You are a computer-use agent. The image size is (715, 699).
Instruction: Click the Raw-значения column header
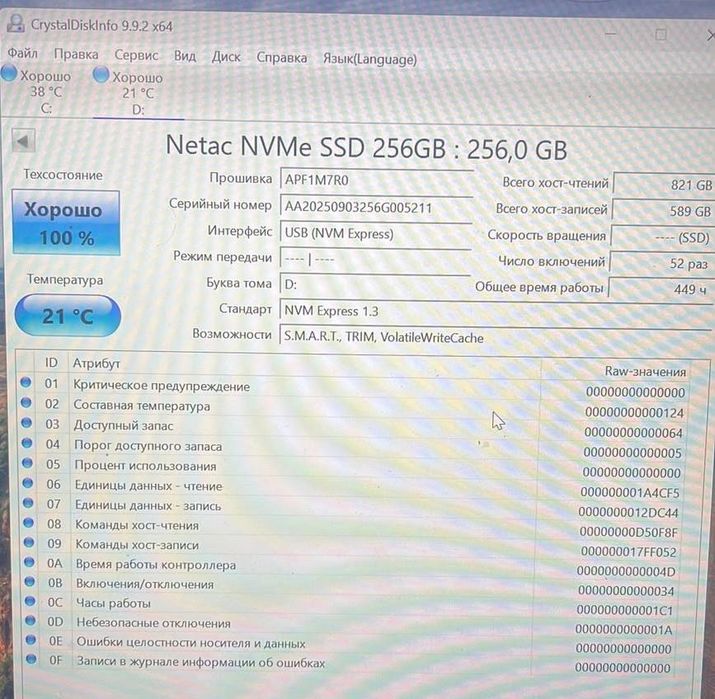click(645, 371)
